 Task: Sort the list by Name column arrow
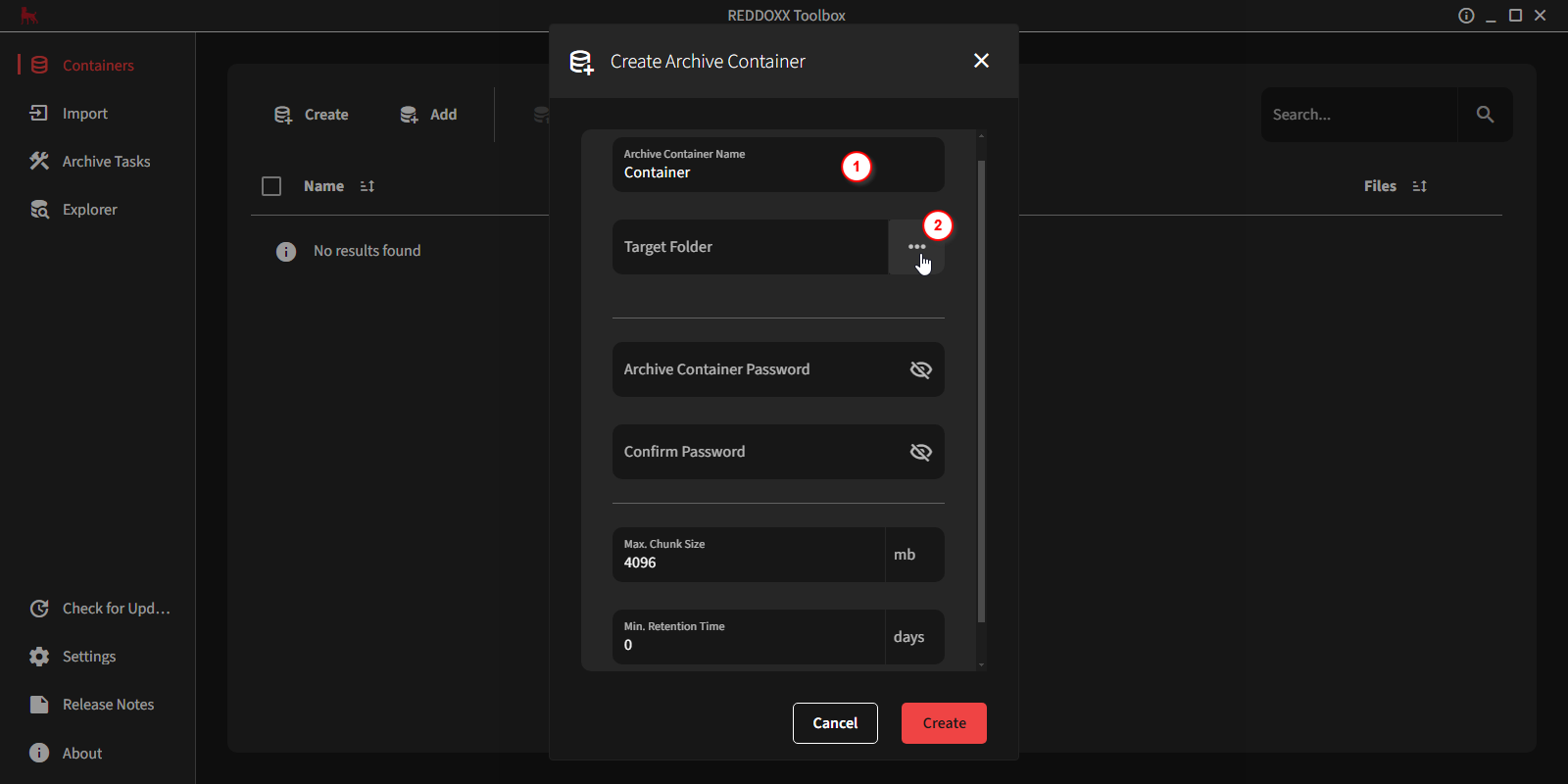(x=367, y=186)
